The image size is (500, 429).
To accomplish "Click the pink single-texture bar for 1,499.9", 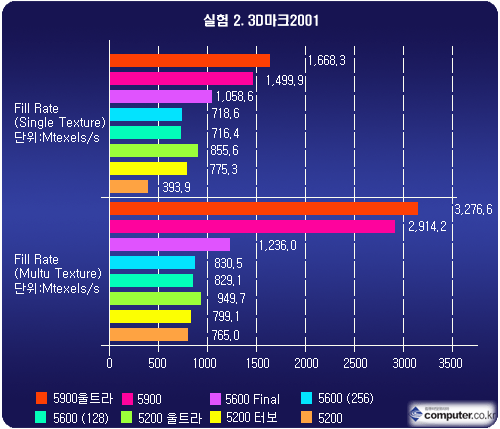I will click(x=181, y=79).
